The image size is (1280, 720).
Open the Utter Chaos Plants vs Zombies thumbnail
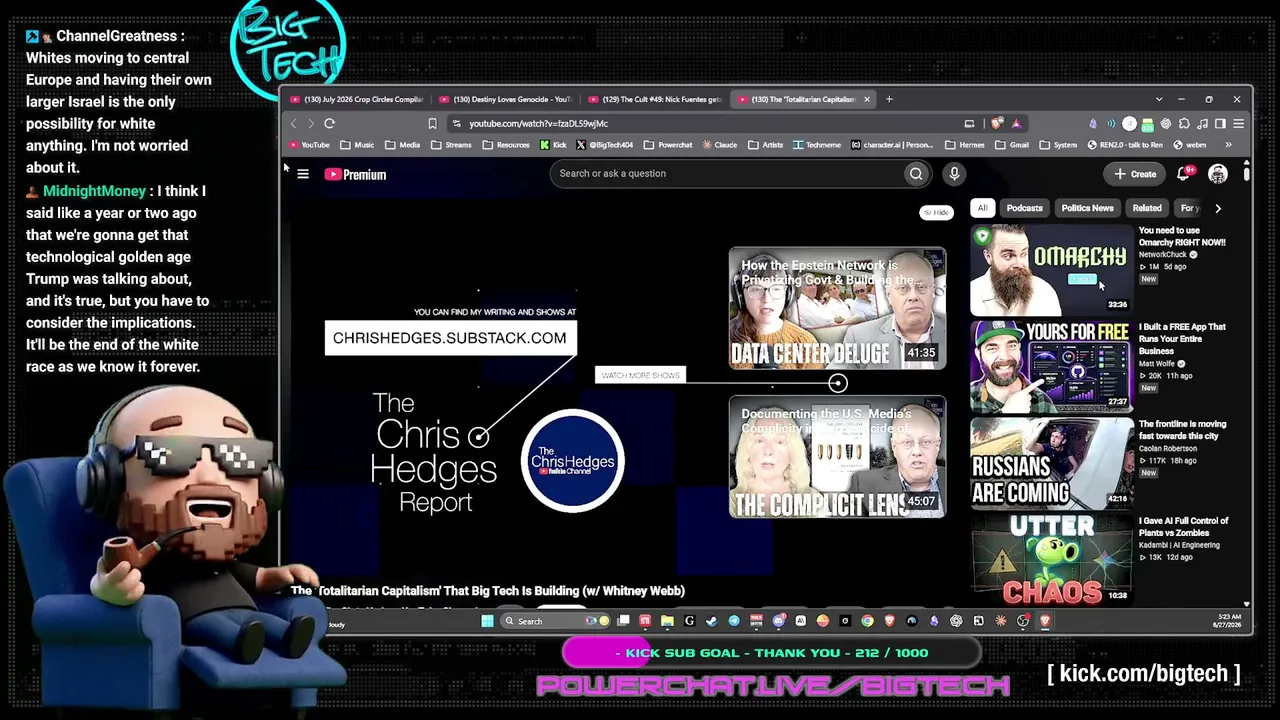tap(1050, 560)
